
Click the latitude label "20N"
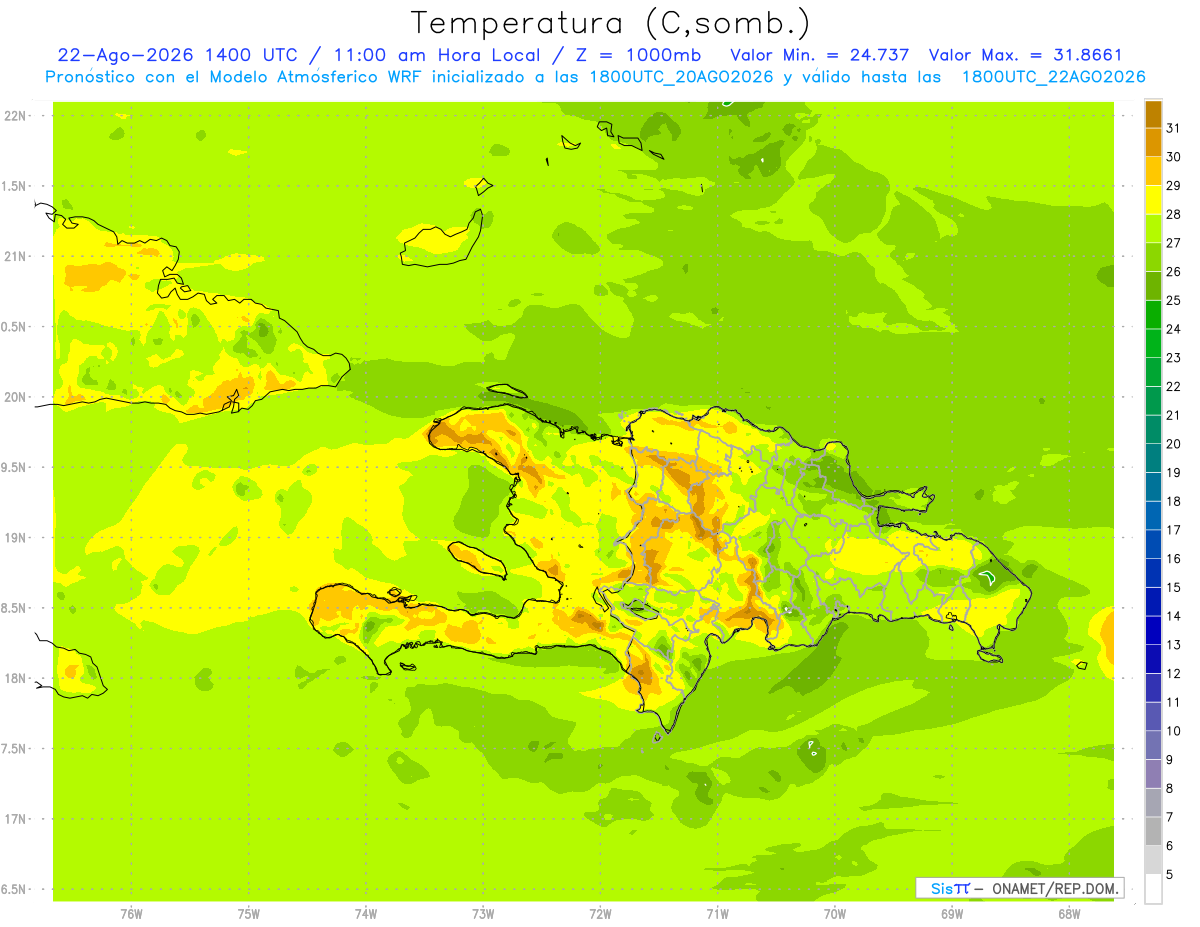[x=17, y=397]
